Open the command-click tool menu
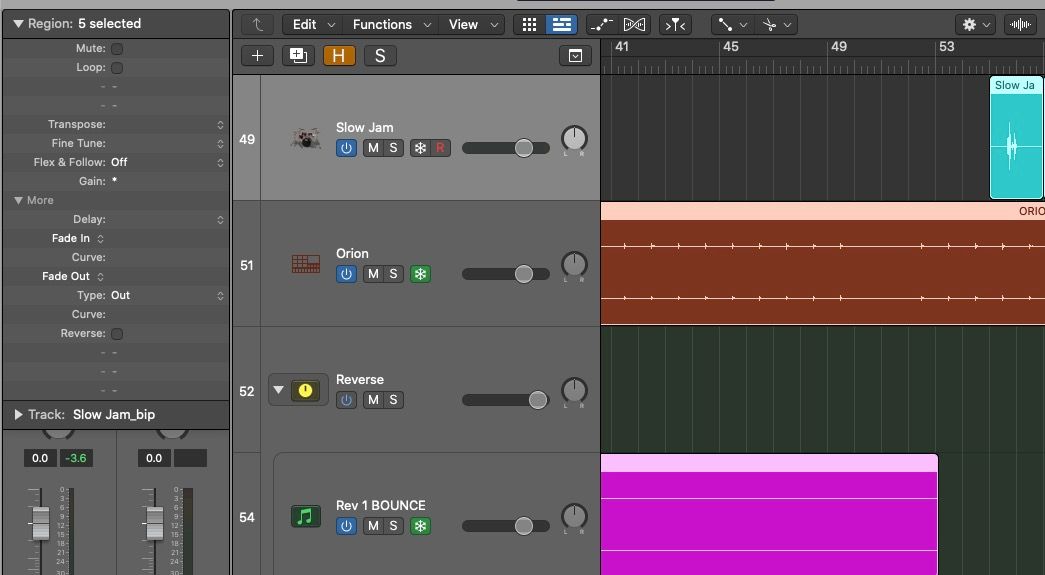The height and width of the screenshot is (575, 1045). (776, 25)
